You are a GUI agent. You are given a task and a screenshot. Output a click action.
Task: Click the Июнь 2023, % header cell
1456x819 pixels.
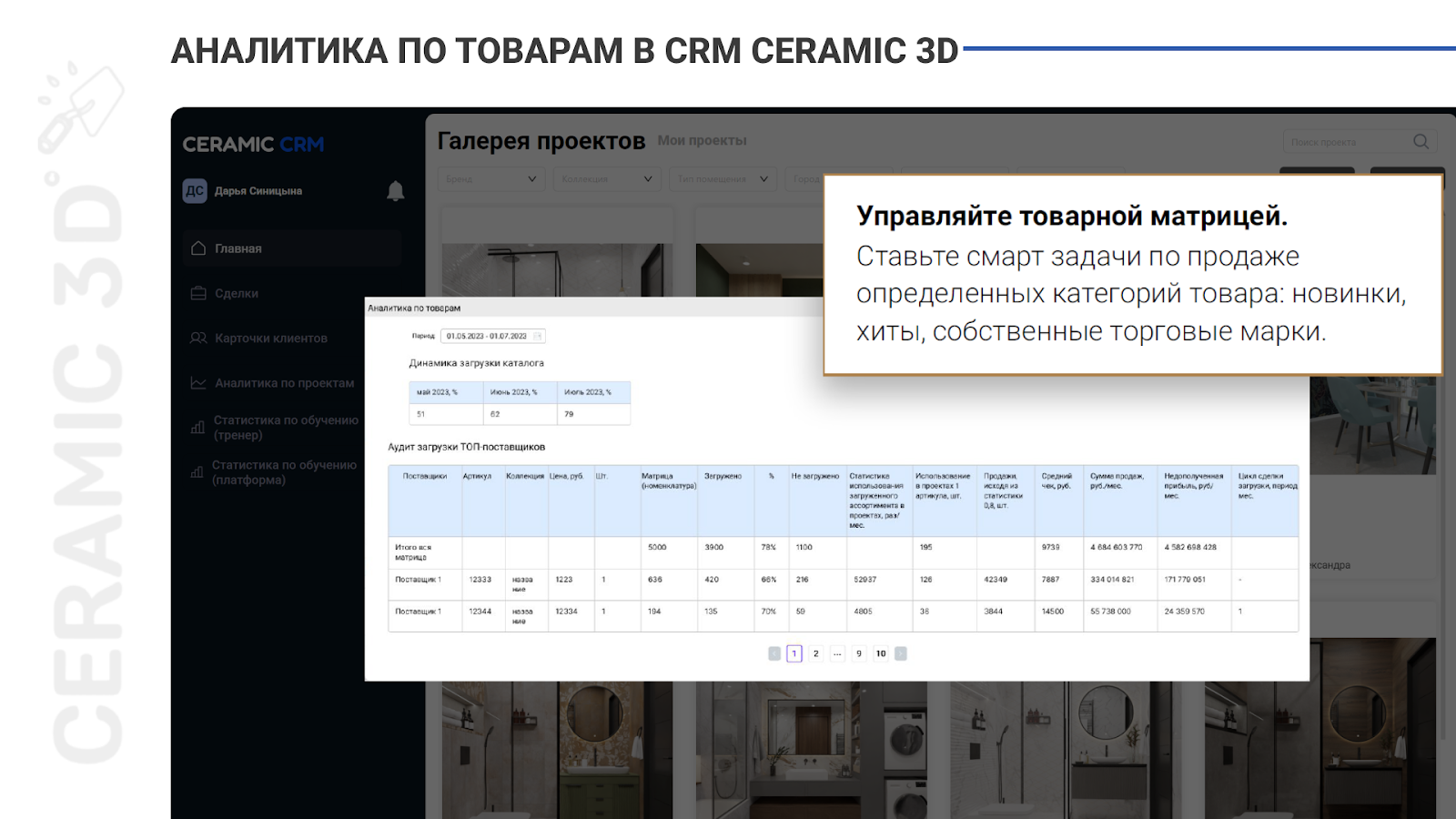click(x=520, y=392)
